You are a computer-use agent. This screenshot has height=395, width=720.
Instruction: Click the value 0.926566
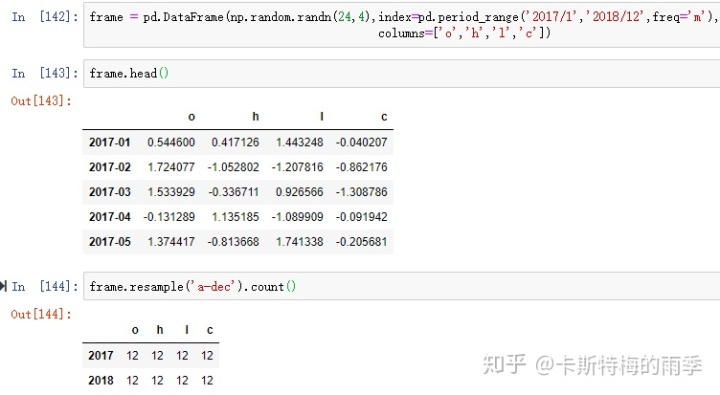tap(299, 192)
